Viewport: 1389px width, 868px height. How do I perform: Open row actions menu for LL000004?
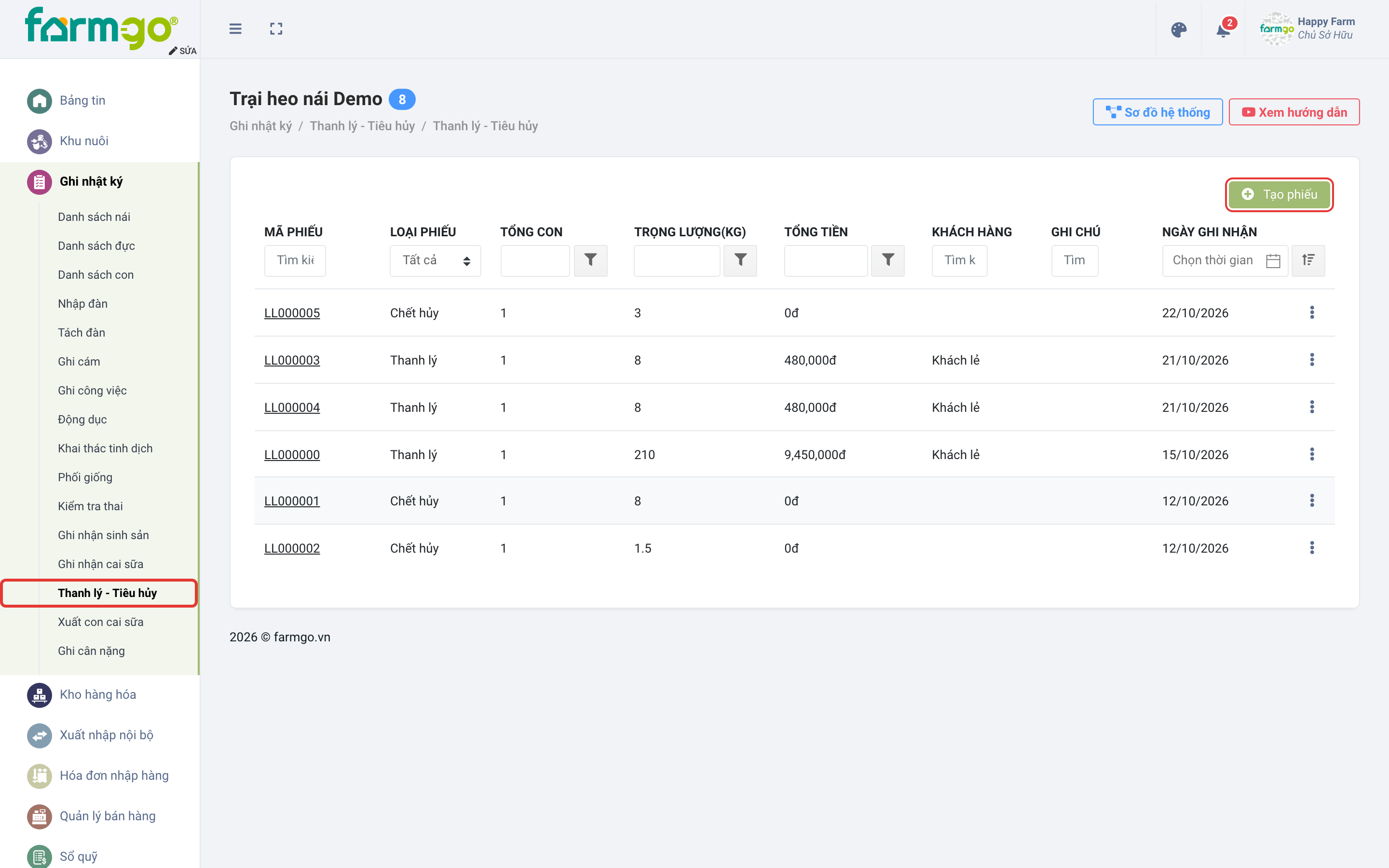point(1311,407)
